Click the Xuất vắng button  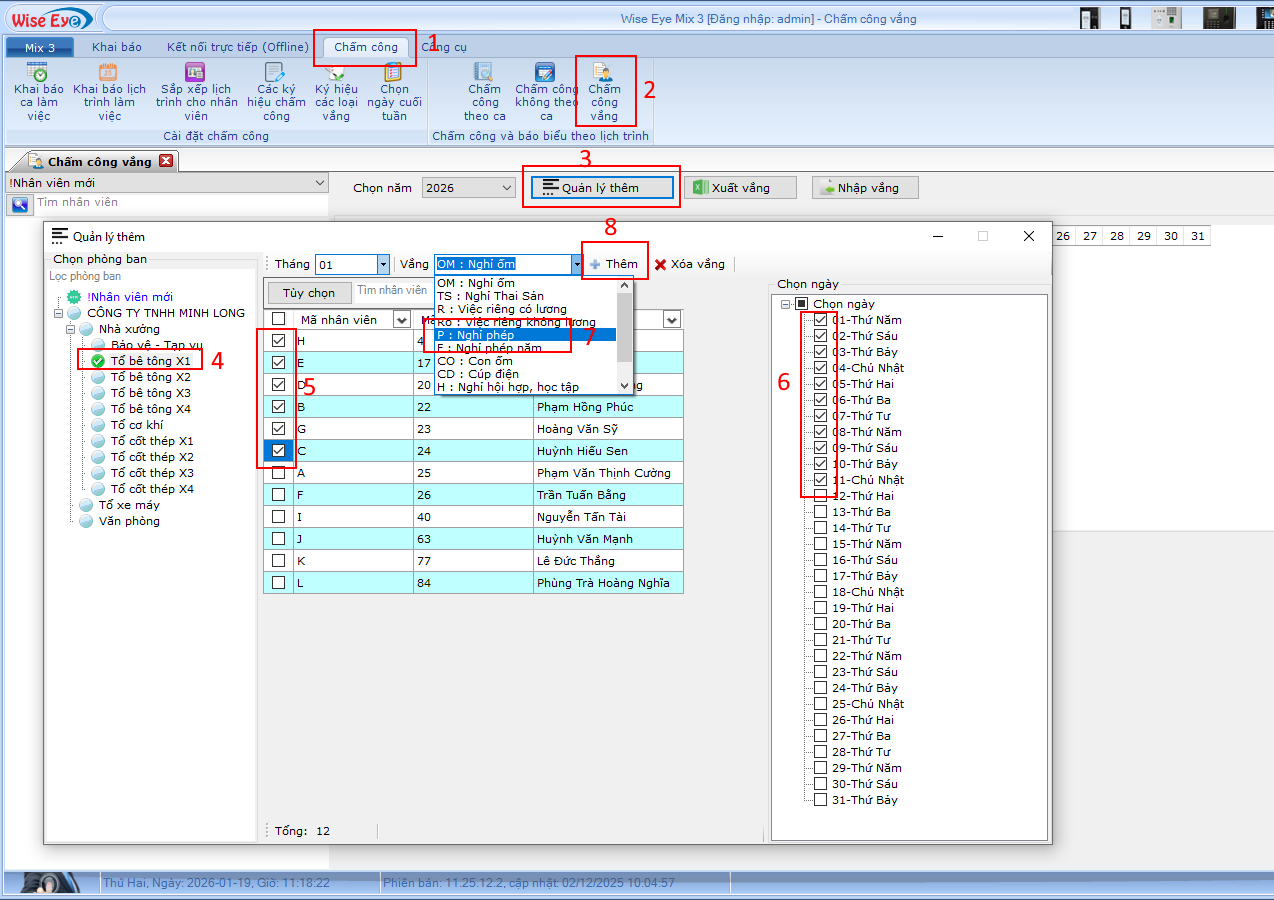click(741, 188)
